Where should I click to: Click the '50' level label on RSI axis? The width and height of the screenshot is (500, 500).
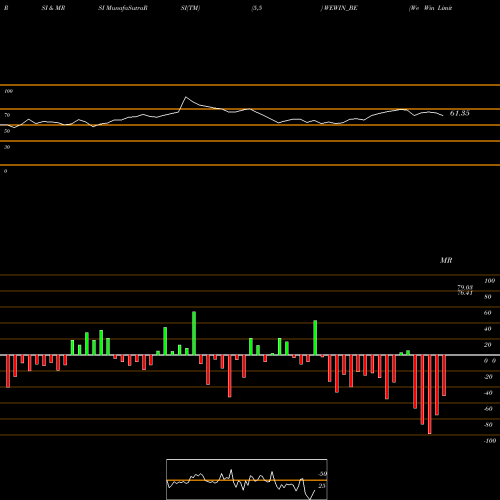point(7,131)
